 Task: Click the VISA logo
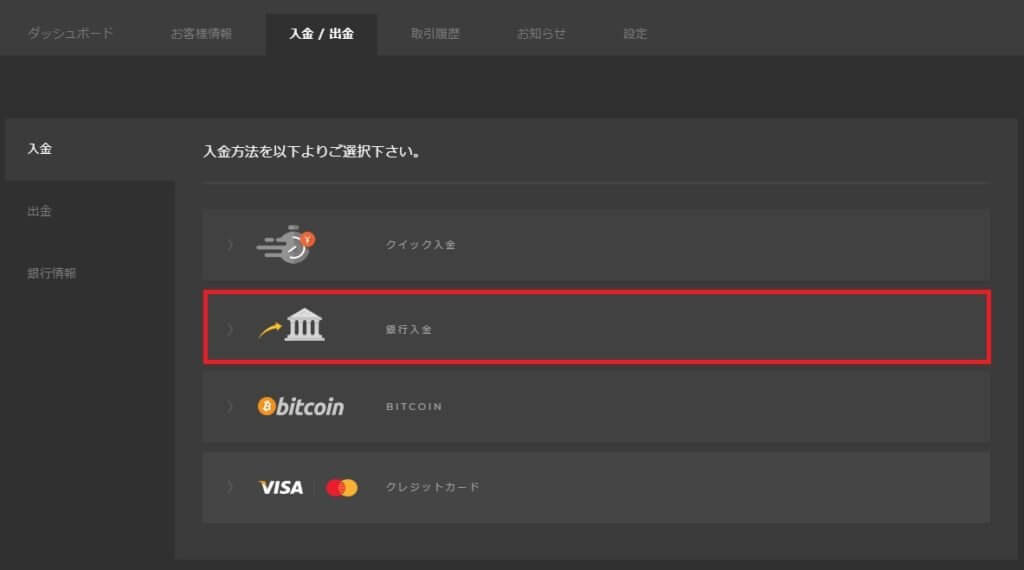click(x=281, y=487)
